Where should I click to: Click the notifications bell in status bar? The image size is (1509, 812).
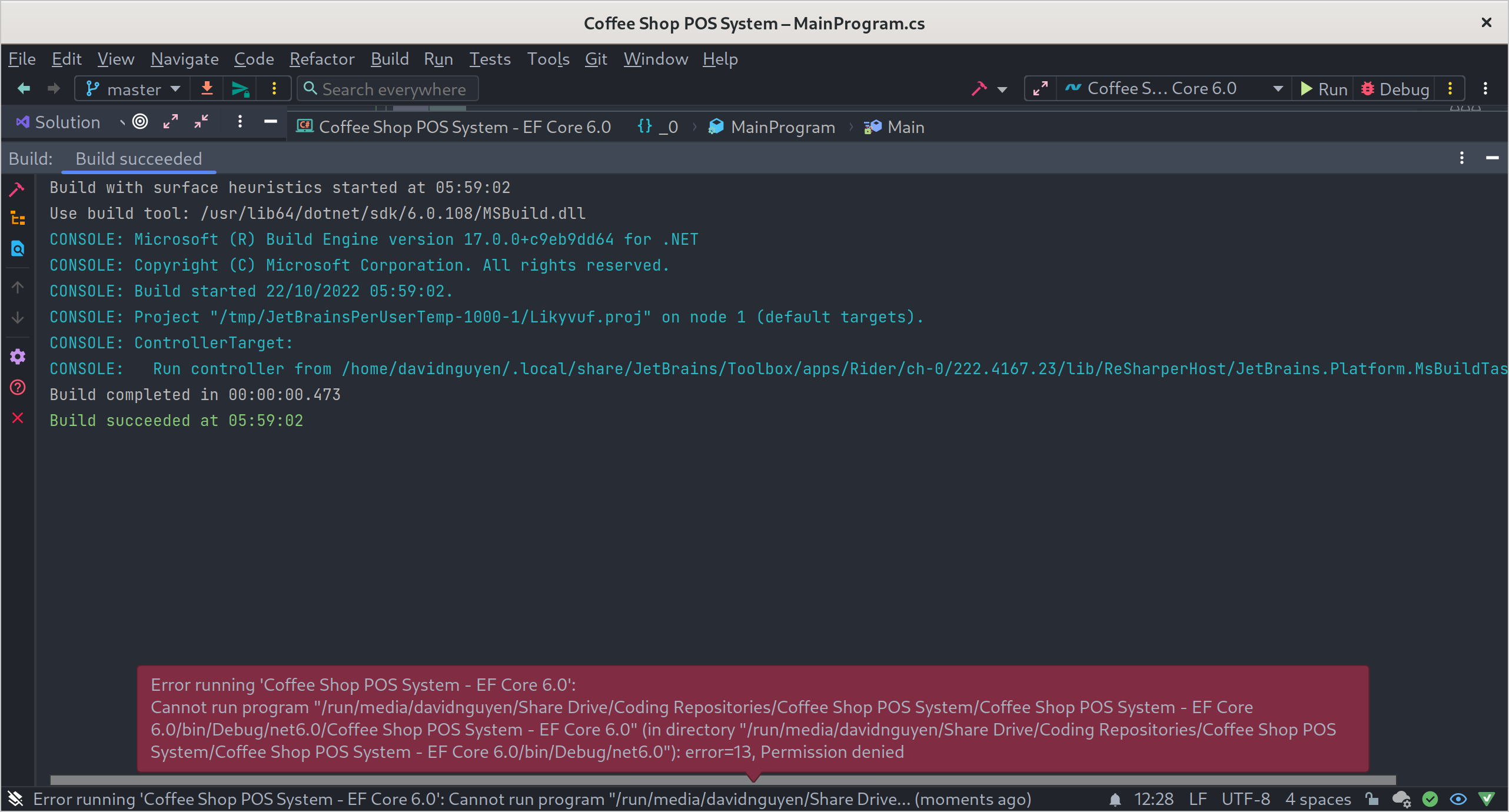[x=1115, y=800]
